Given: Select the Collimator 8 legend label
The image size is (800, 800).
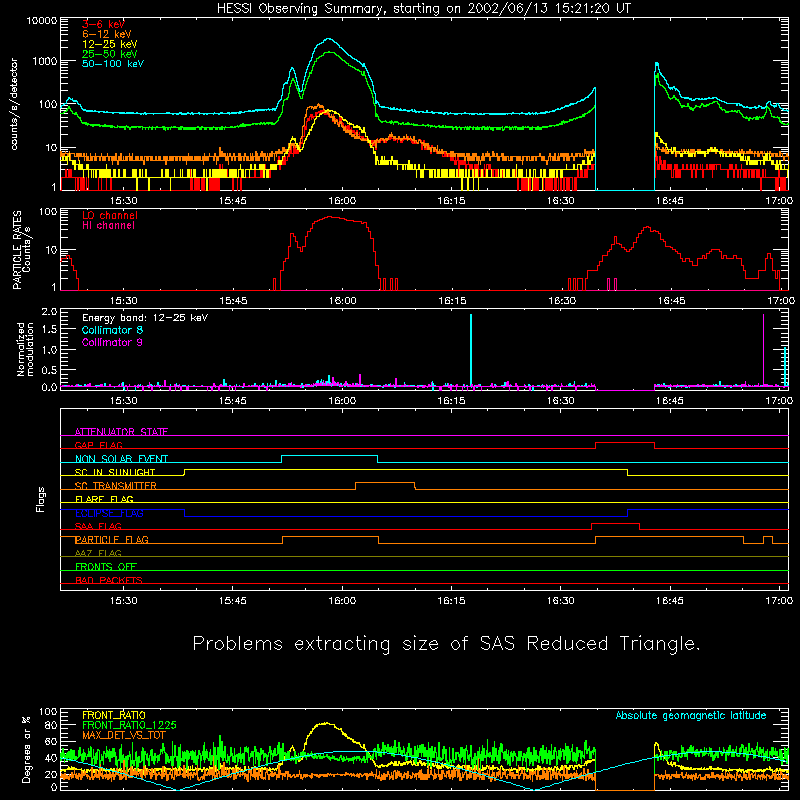Looking at the screenshot, I should pyautogui.click(x=112, y=330).
